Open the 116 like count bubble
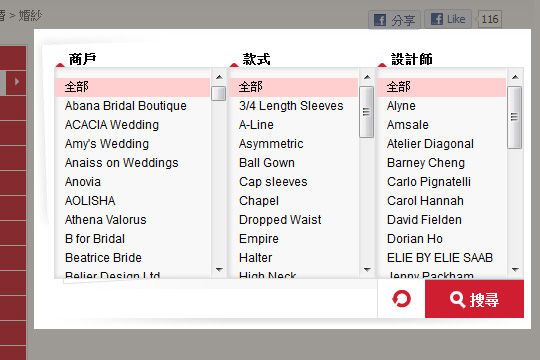 point(489,19)
